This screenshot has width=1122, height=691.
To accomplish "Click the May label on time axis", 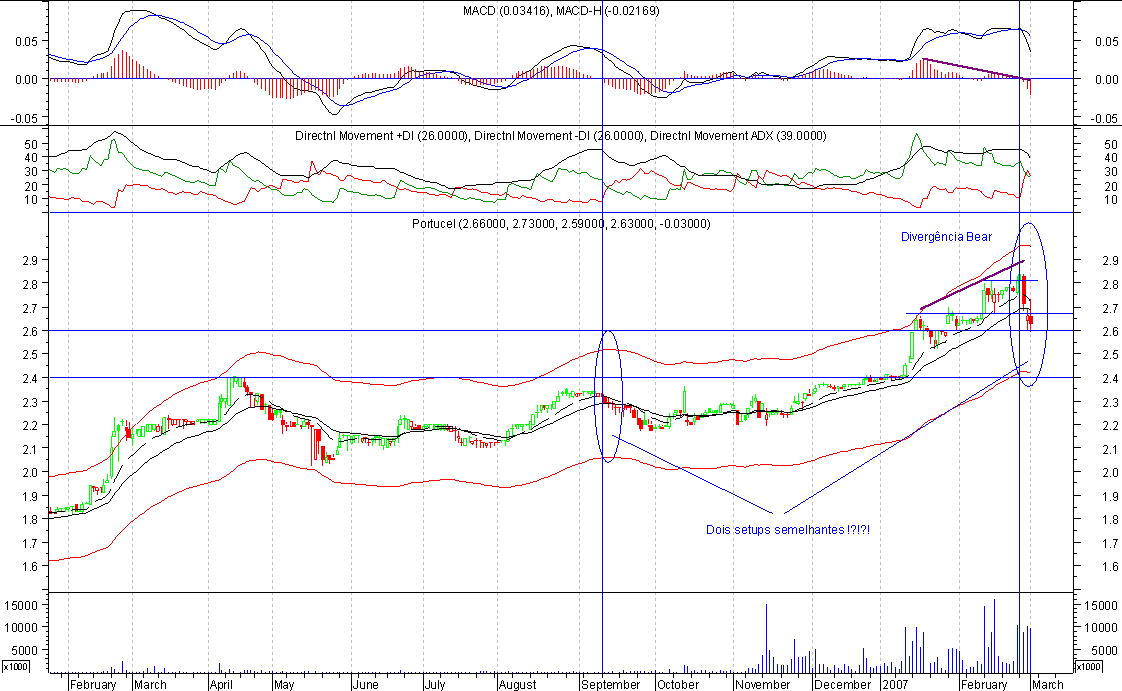I will (284, 685).
